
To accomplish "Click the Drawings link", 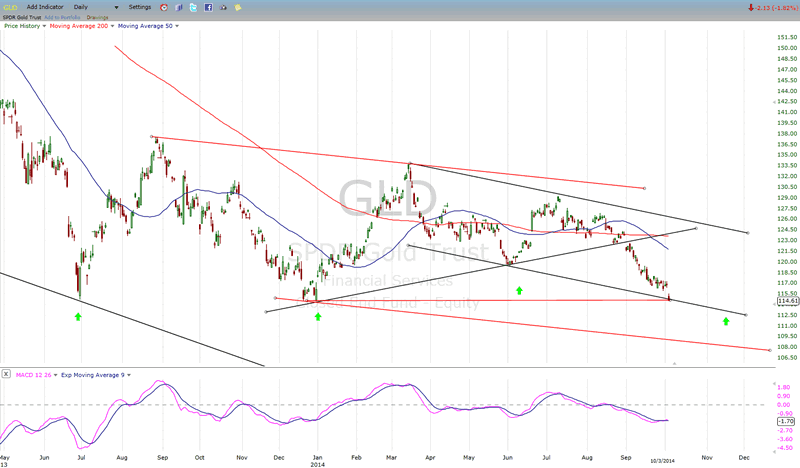I will (x=98, y=16).
